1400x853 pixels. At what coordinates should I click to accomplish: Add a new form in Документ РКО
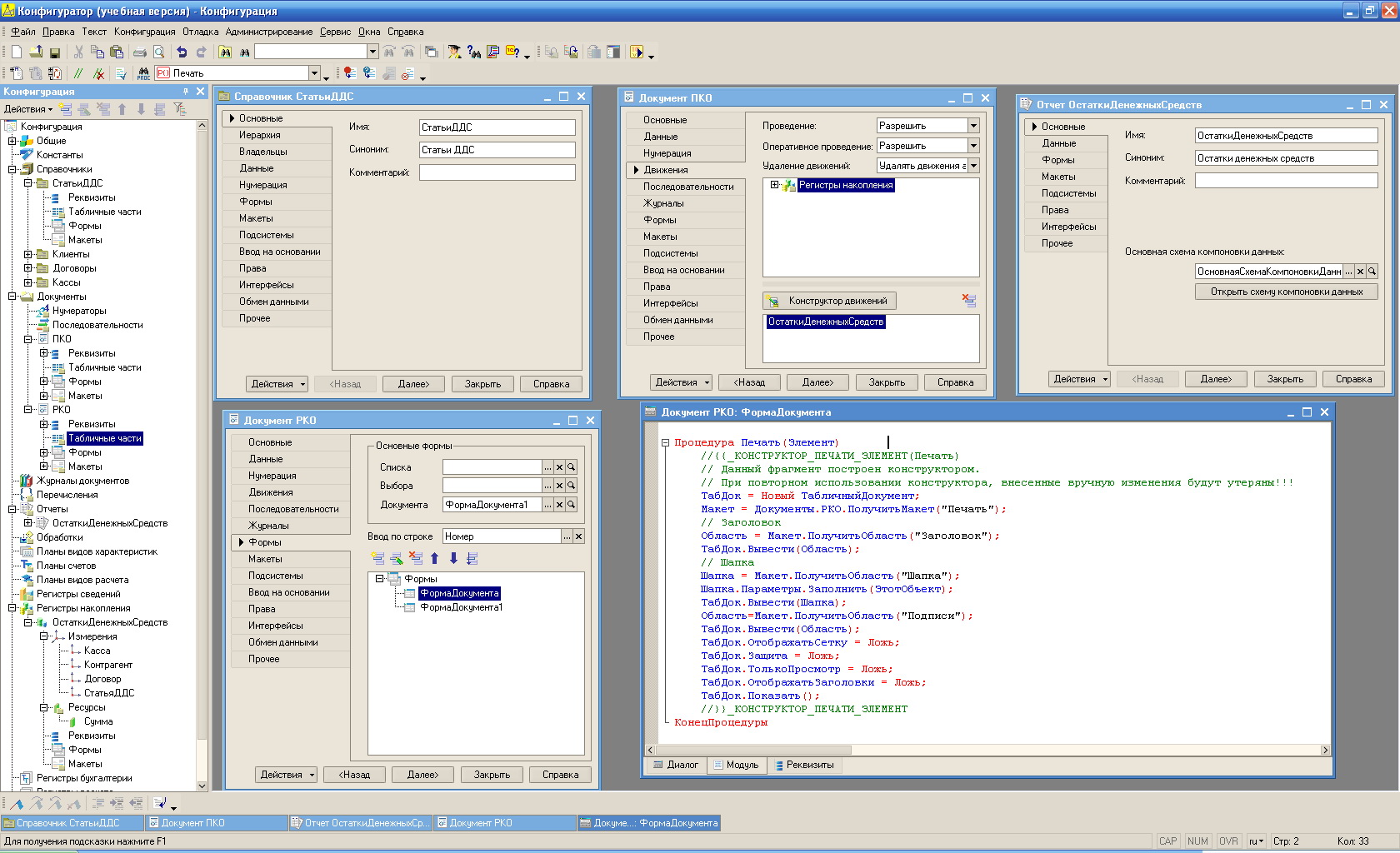point(378,559)
